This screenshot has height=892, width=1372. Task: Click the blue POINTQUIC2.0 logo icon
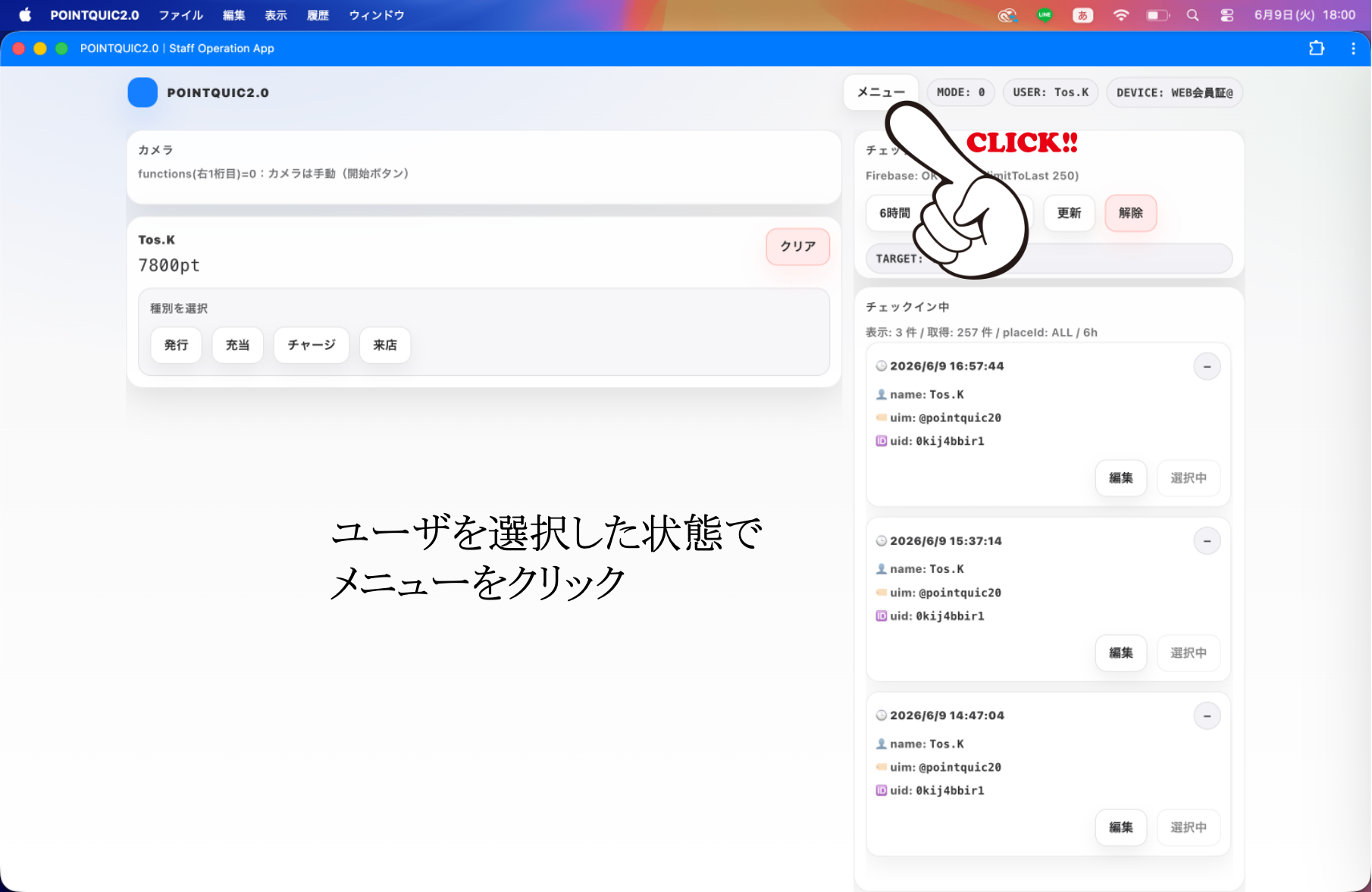[143, 92]
